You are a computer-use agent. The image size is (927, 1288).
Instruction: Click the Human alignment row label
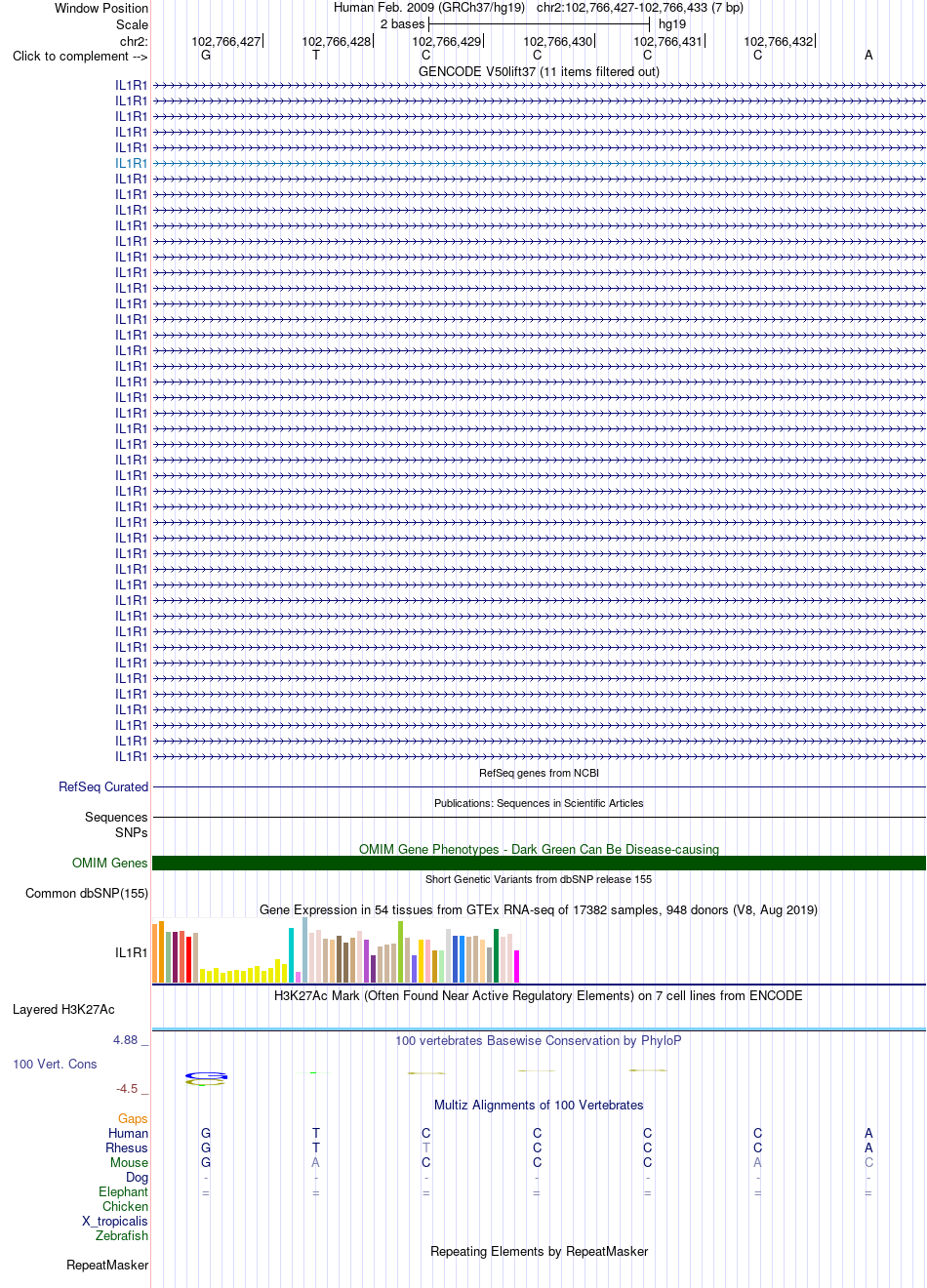(x=128, y=1133)
